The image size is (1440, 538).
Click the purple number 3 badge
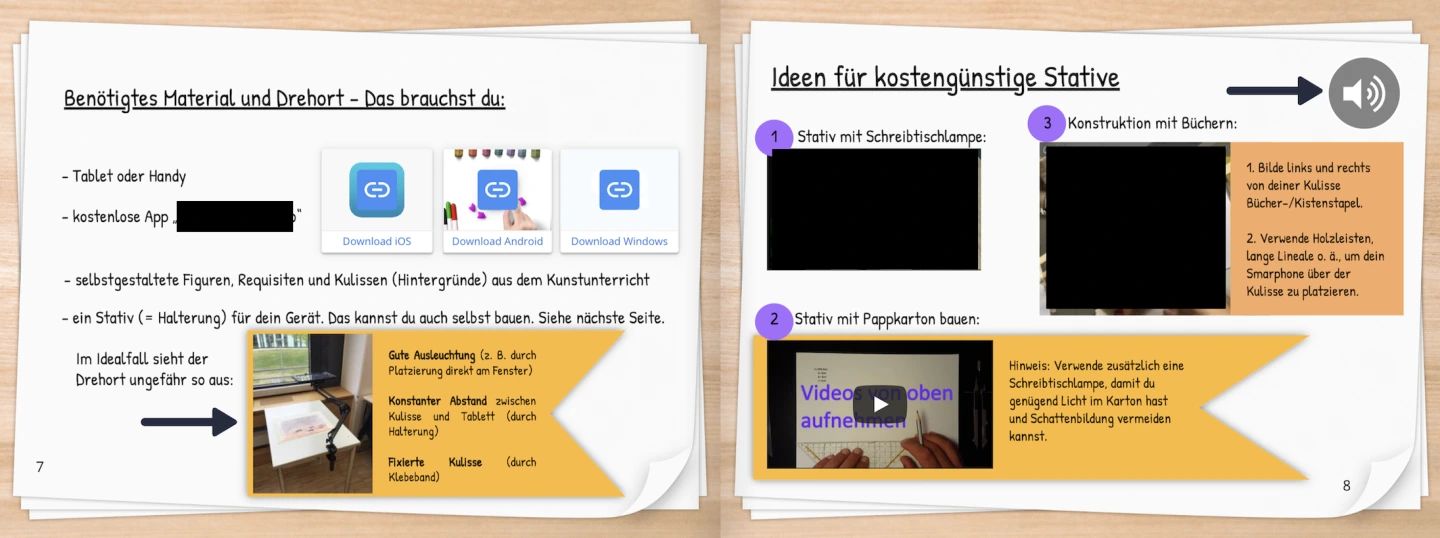point(1046,124)
